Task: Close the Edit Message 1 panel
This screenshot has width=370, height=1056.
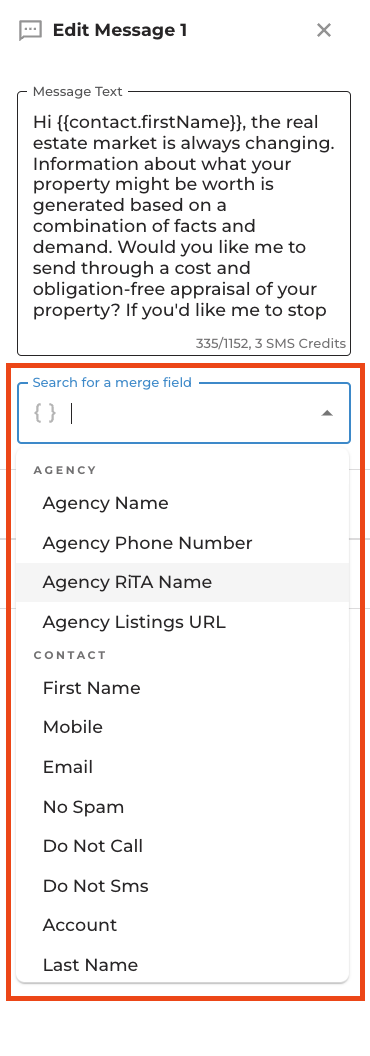Action: 324,30
